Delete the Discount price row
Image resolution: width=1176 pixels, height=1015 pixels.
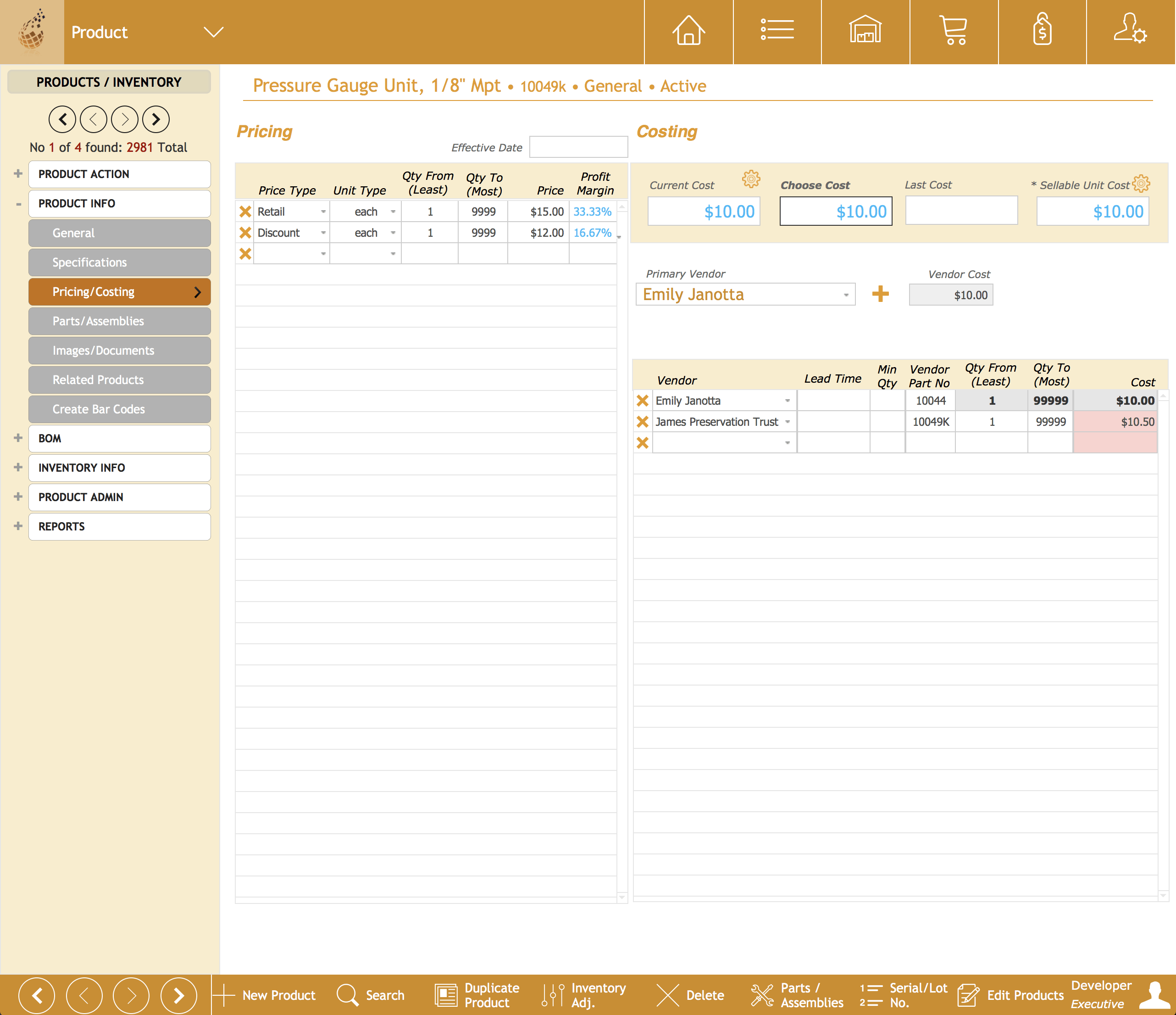(x=245, y=233)
